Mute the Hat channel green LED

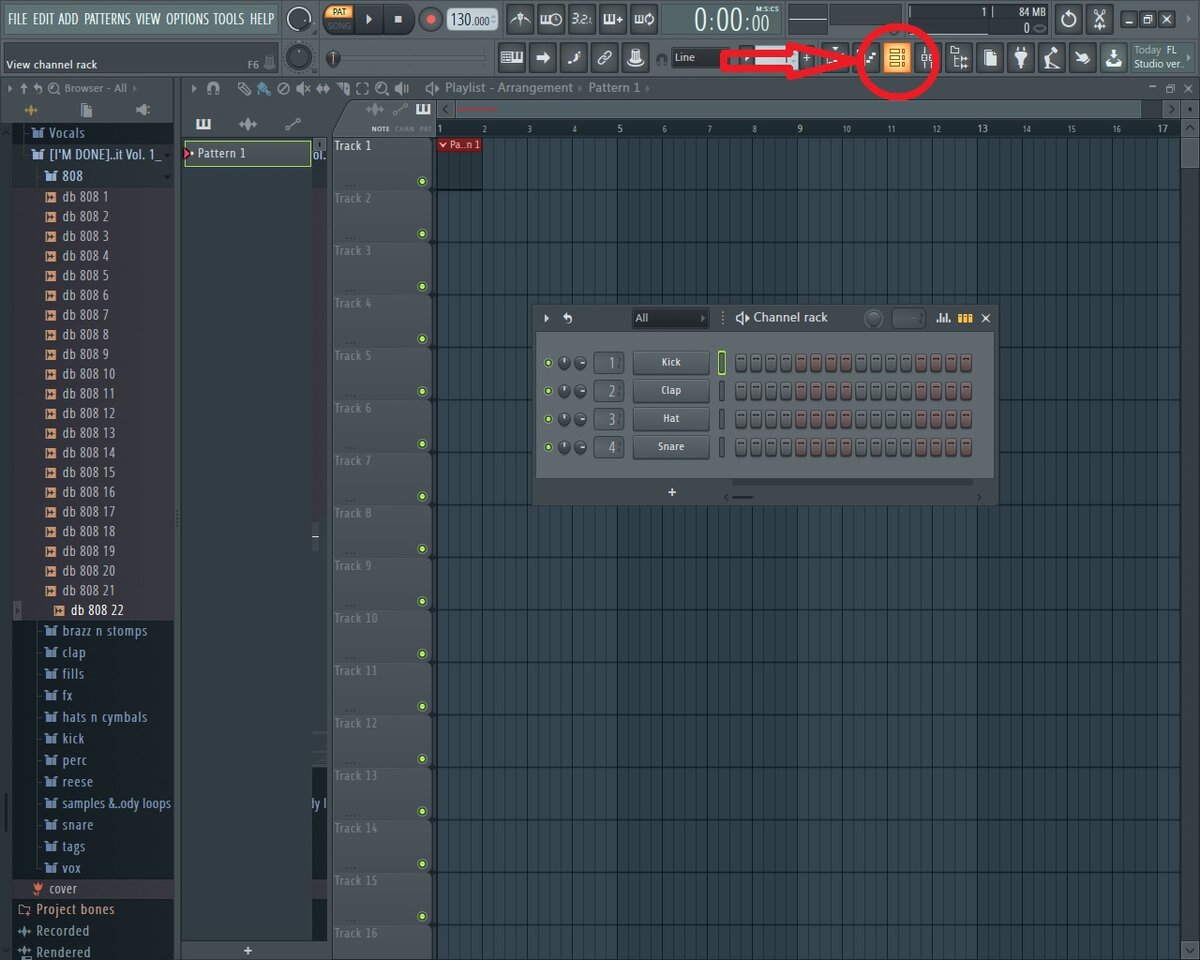[x=548, y=419]
